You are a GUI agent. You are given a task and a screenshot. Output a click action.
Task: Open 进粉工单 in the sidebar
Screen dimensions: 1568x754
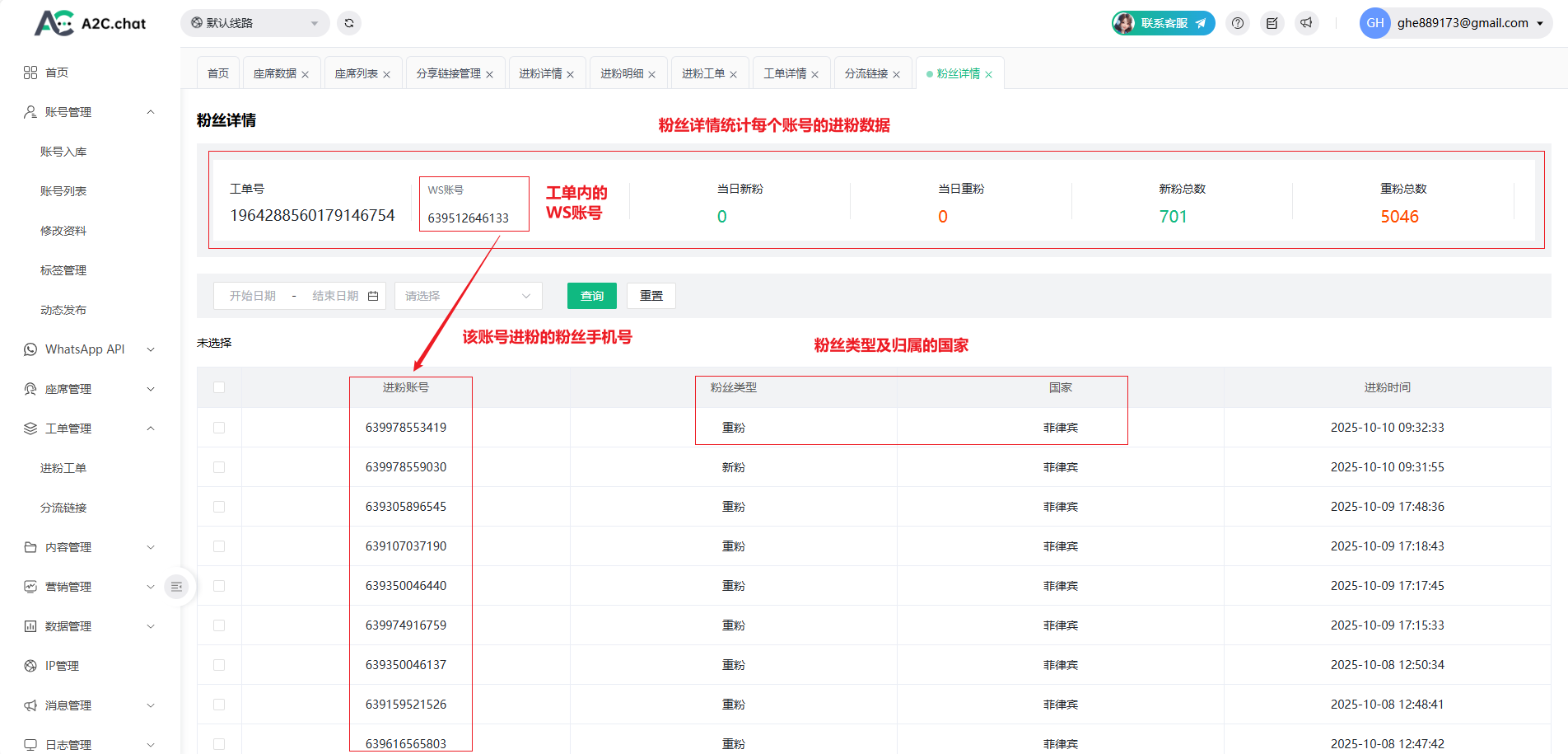coord(63,468)
